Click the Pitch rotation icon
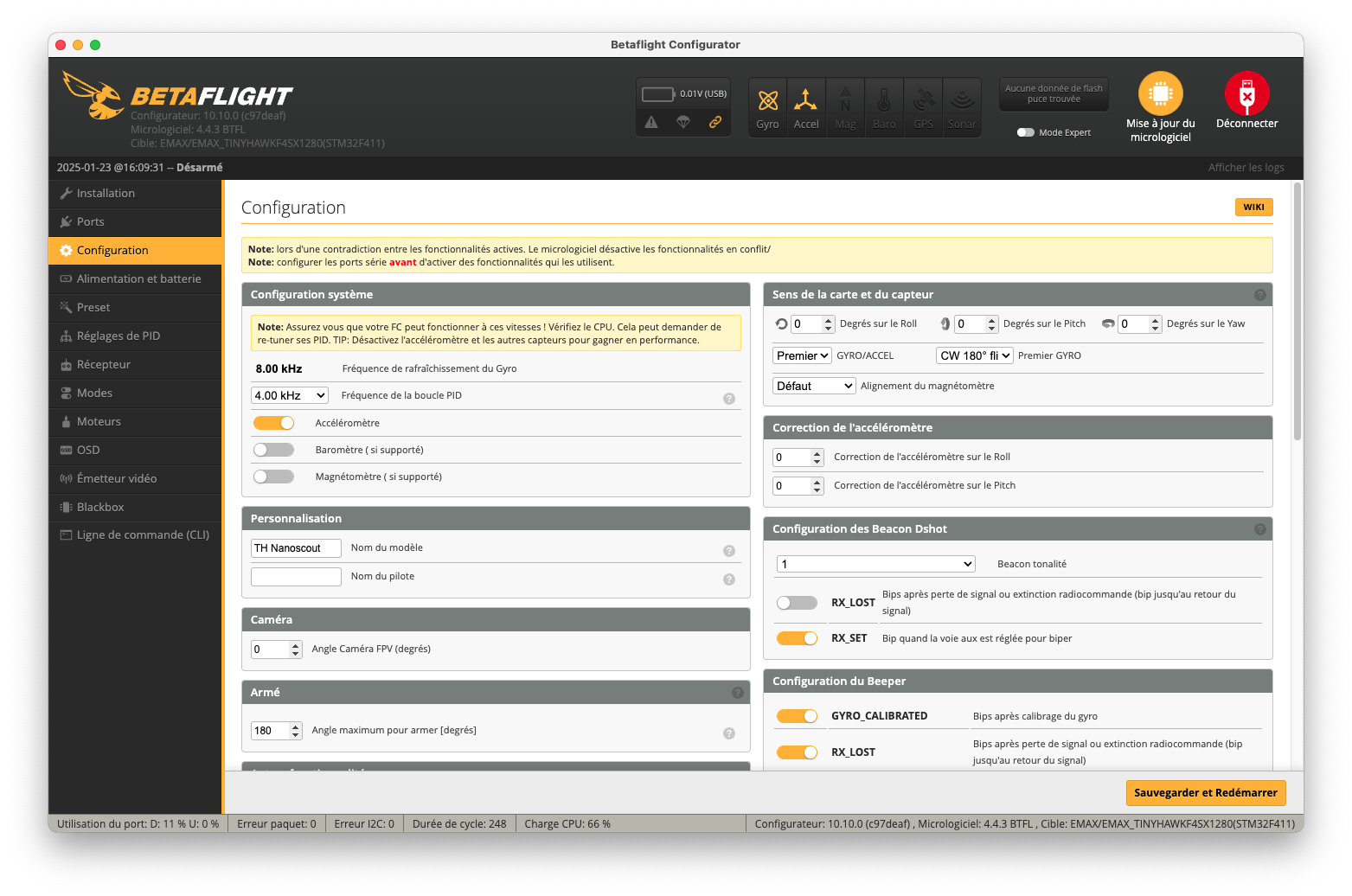Screen dimensions: 1352x896 945,323
